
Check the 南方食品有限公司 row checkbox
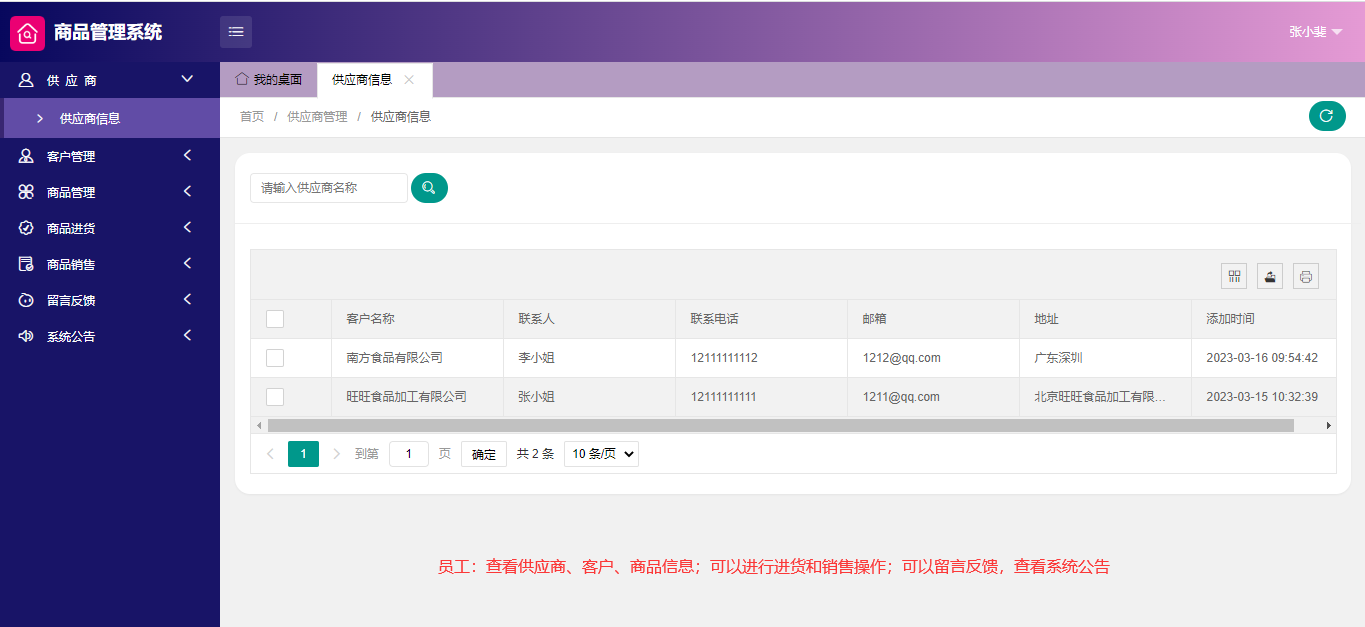[275, 358]
